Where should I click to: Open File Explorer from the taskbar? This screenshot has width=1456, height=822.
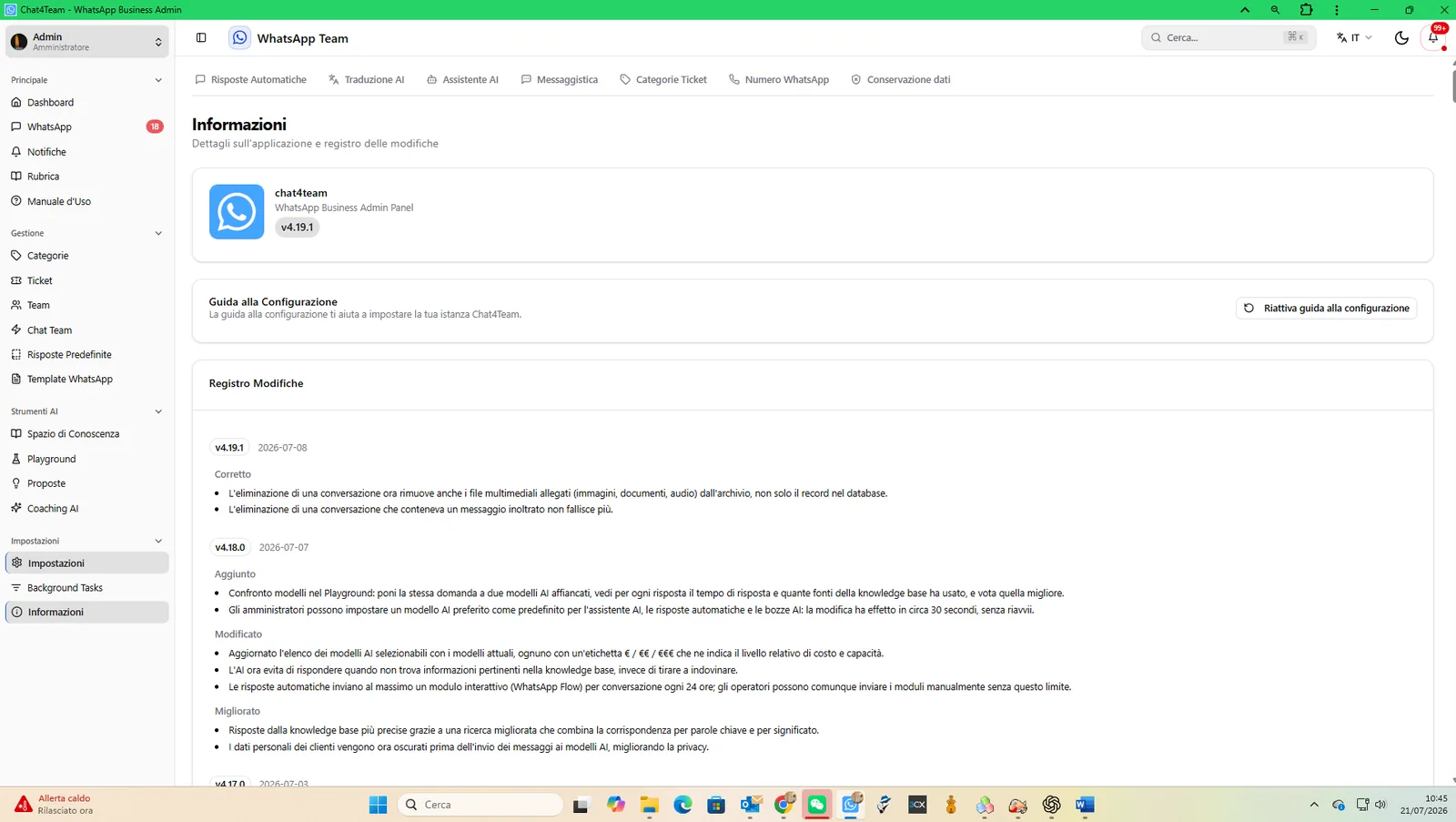(x=649, y=805)
